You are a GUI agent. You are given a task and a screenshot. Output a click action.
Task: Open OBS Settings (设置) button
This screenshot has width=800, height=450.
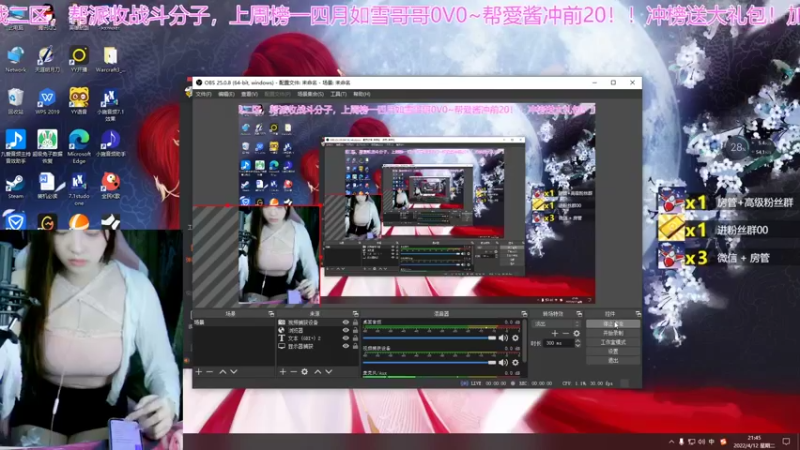(x=613, y=352)
